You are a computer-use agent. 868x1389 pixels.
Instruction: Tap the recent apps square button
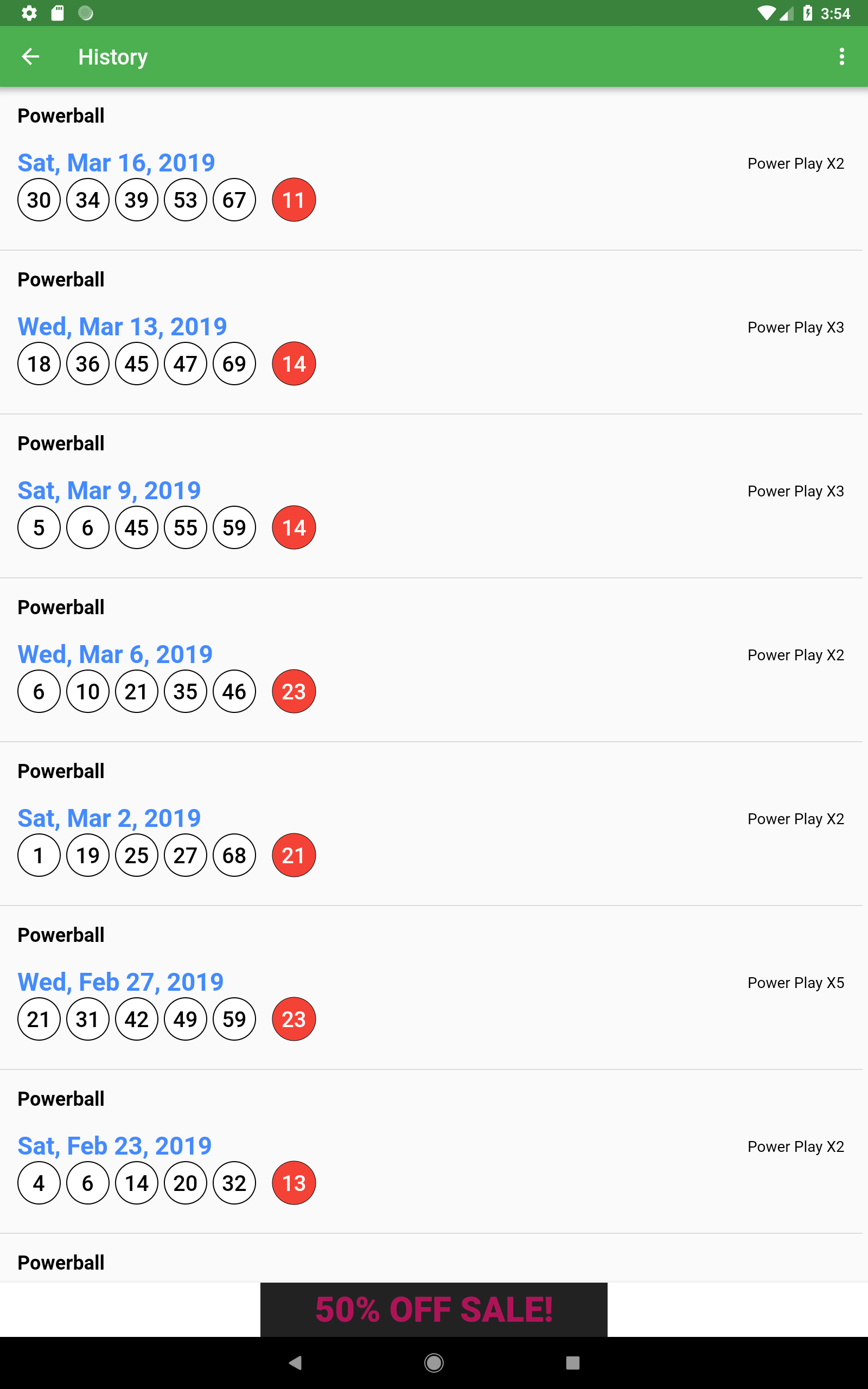(x=572, y=1362)
